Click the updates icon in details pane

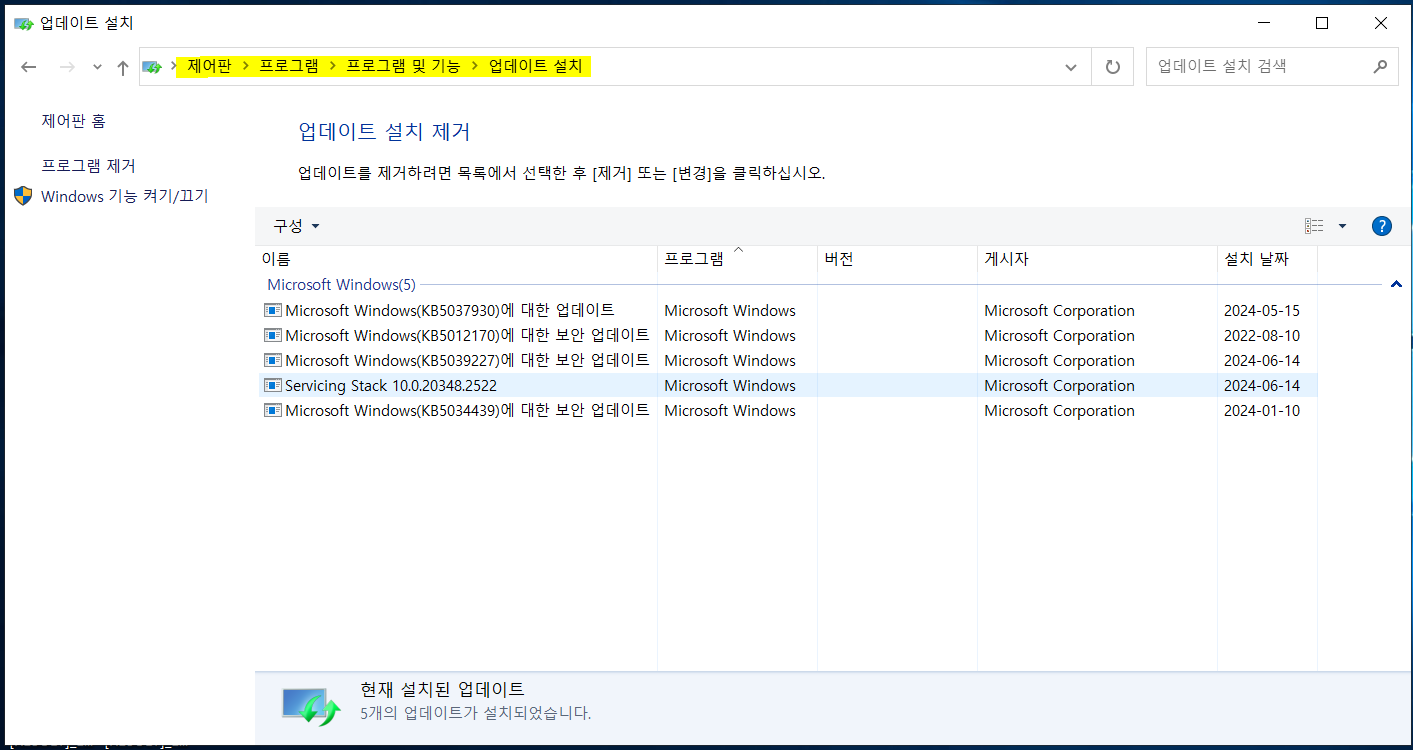click(312, 705)
